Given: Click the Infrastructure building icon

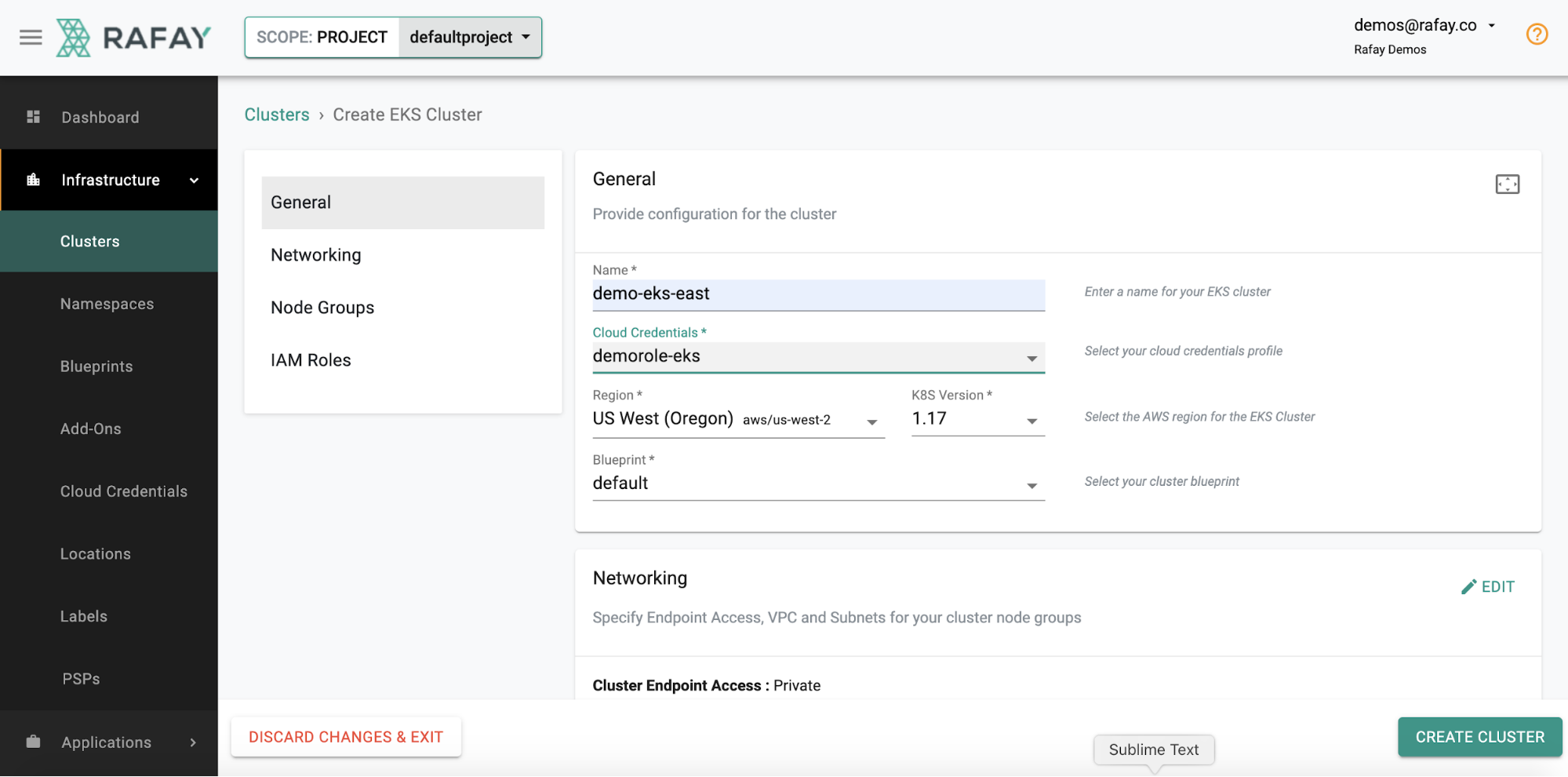Looking at the screenshot, I should pos(34,180).
